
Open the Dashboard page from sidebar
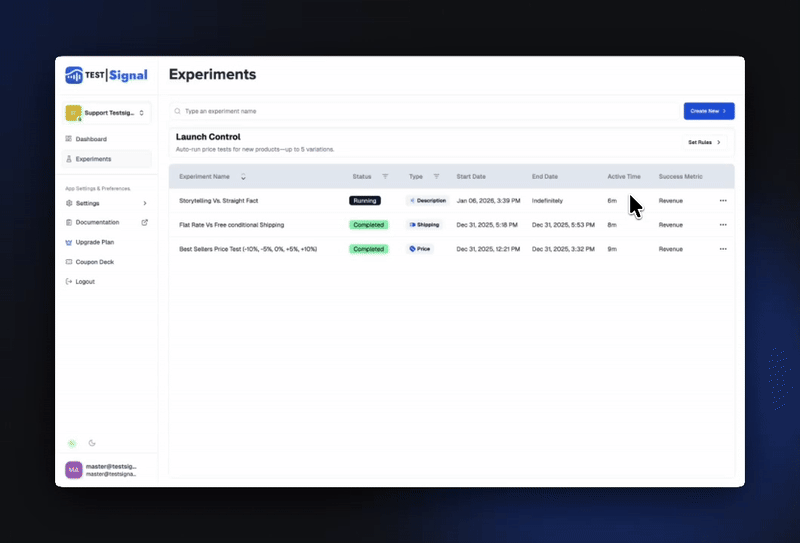point(91,139)
